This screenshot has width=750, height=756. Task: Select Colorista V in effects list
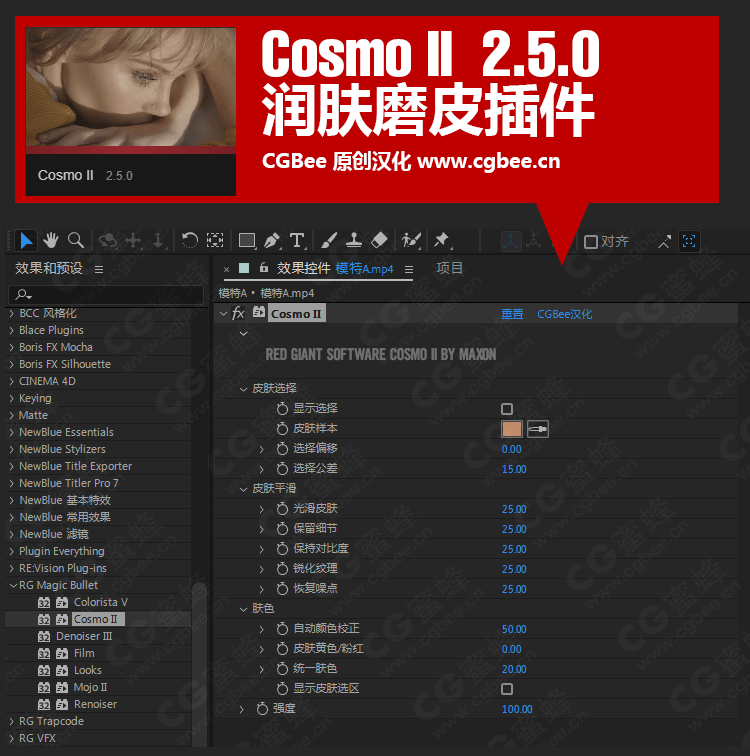point(100,602)
